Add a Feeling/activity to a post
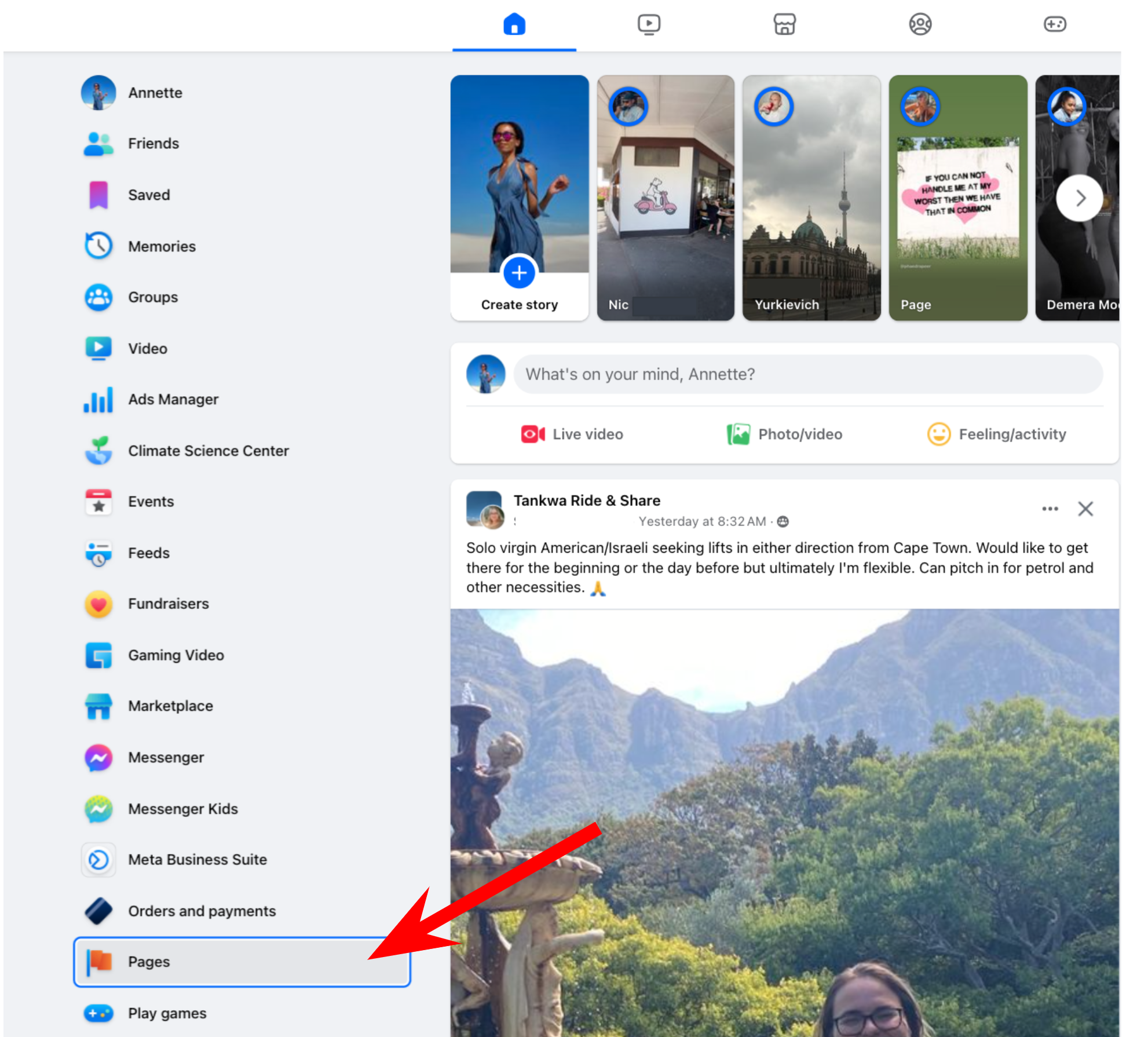The image size is (1148, 1037). coord(997,434)
